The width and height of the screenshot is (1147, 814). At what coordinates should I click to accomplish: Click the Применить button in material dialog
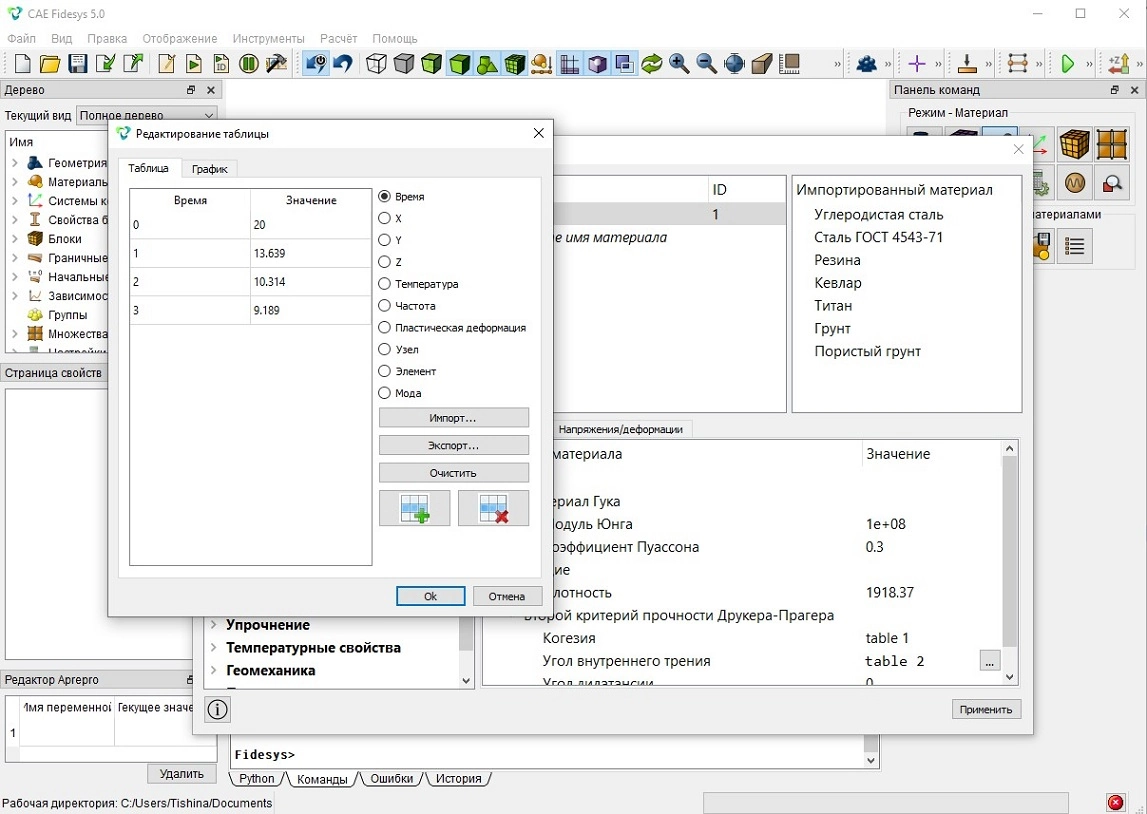tap(986, 709)
